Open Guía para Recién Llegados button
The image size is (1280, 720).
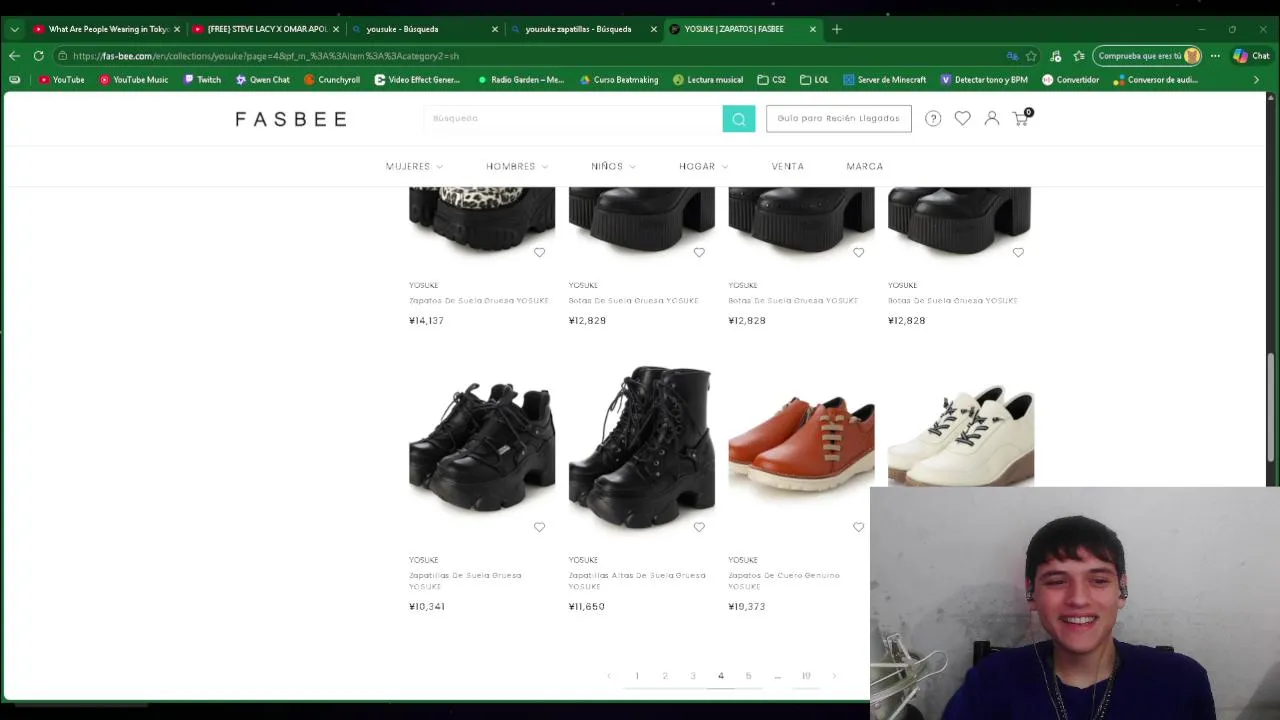(838, 118)
